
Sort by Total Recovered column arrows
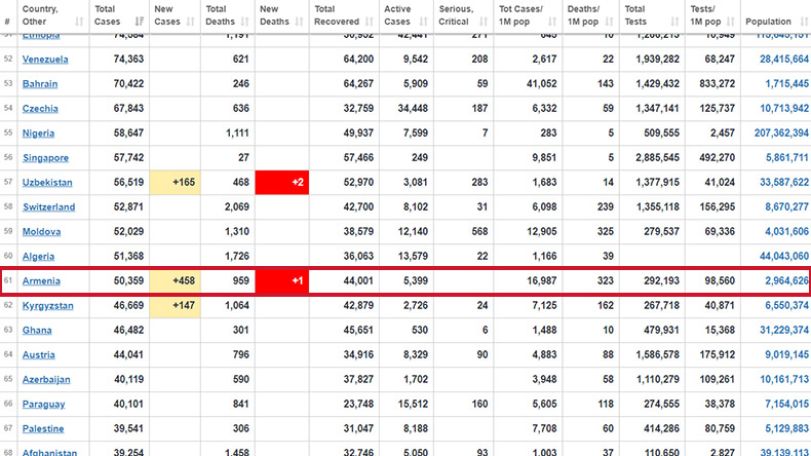point(369,22)
